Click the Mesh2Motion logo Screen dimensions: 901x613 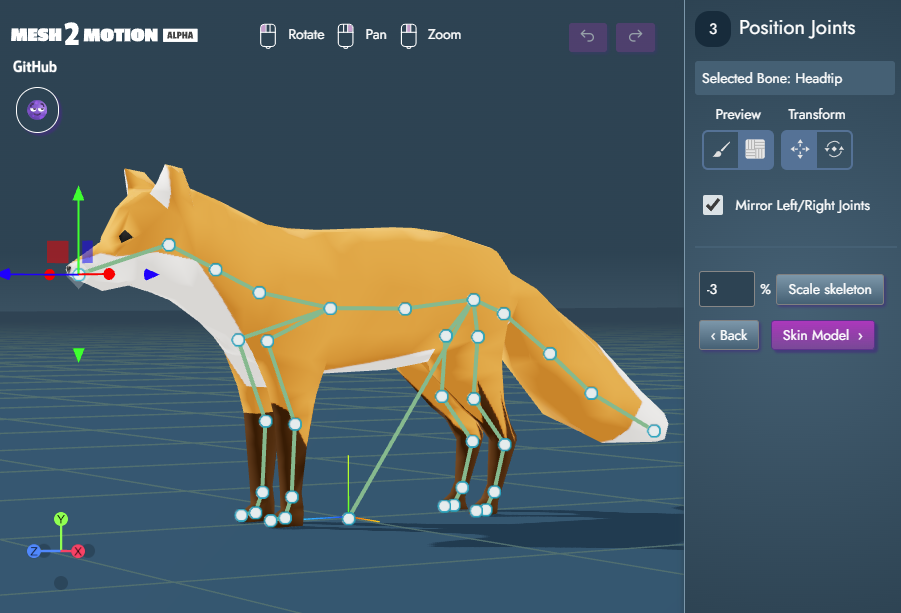coord(84,35)
